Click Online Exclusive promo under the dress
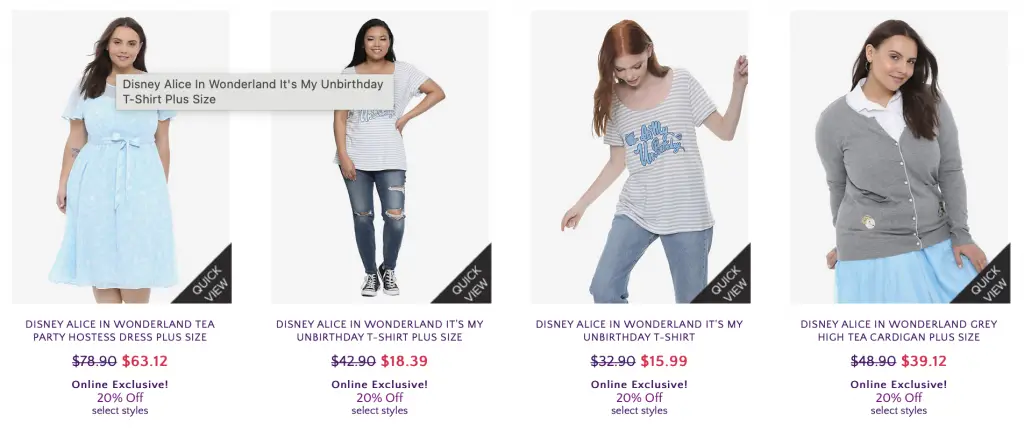The image size is (1024, 437). coord(120,384)
